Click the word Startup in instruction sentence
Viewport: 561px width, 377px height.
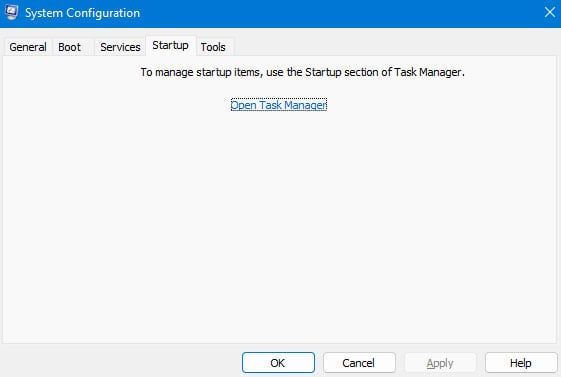coord(323,72)
